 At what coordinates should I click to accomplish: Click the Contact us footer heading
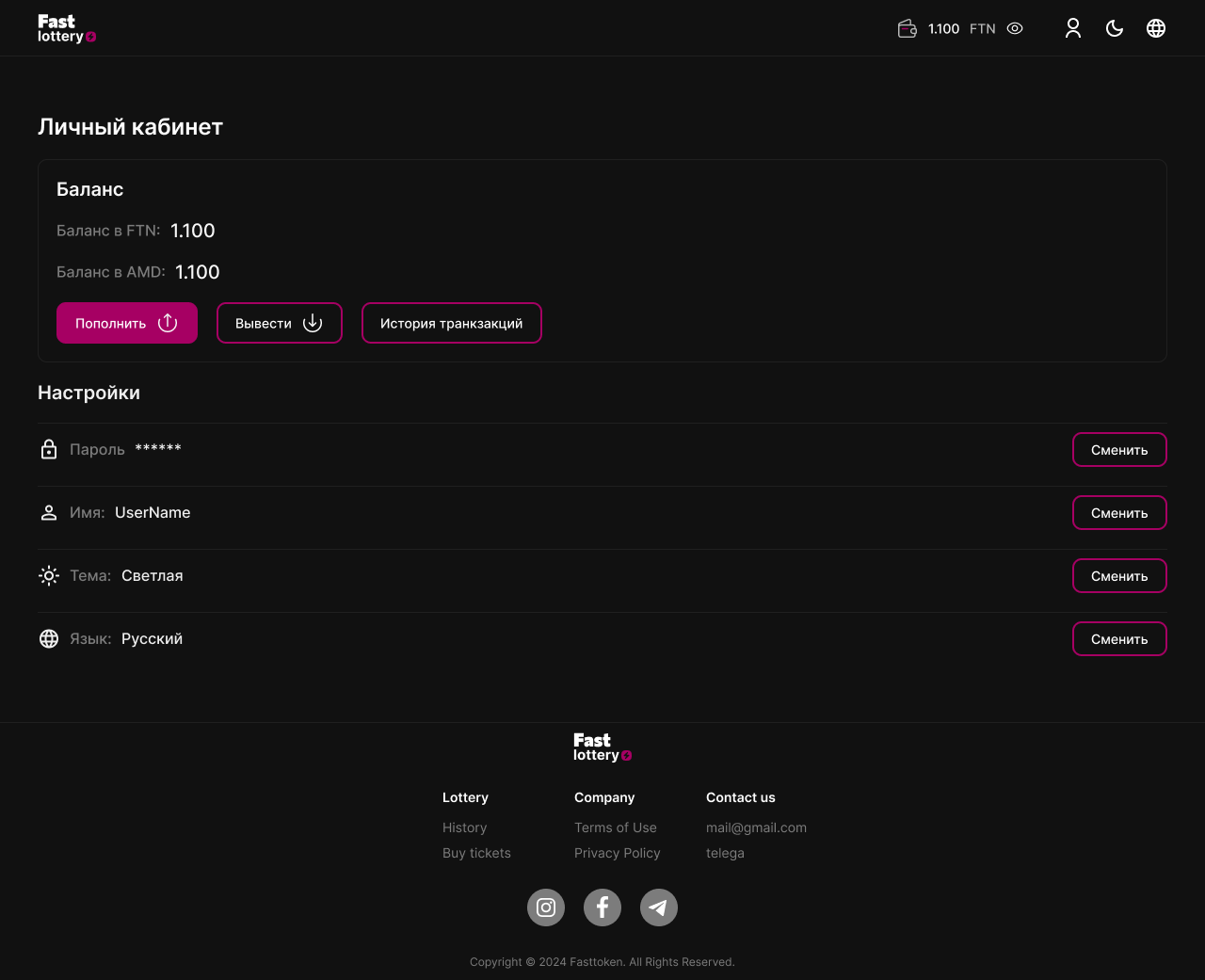[x=741, y=797]
